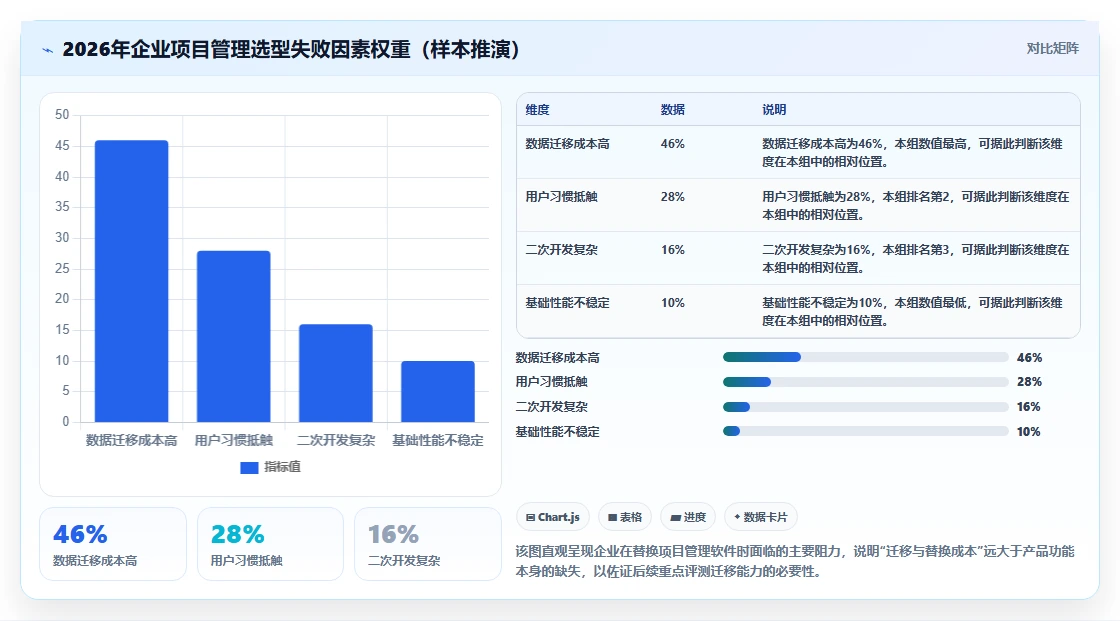Select the 进度 tag chip
The height and width of the screenshot is (621, 1120).
click(688, 517)
